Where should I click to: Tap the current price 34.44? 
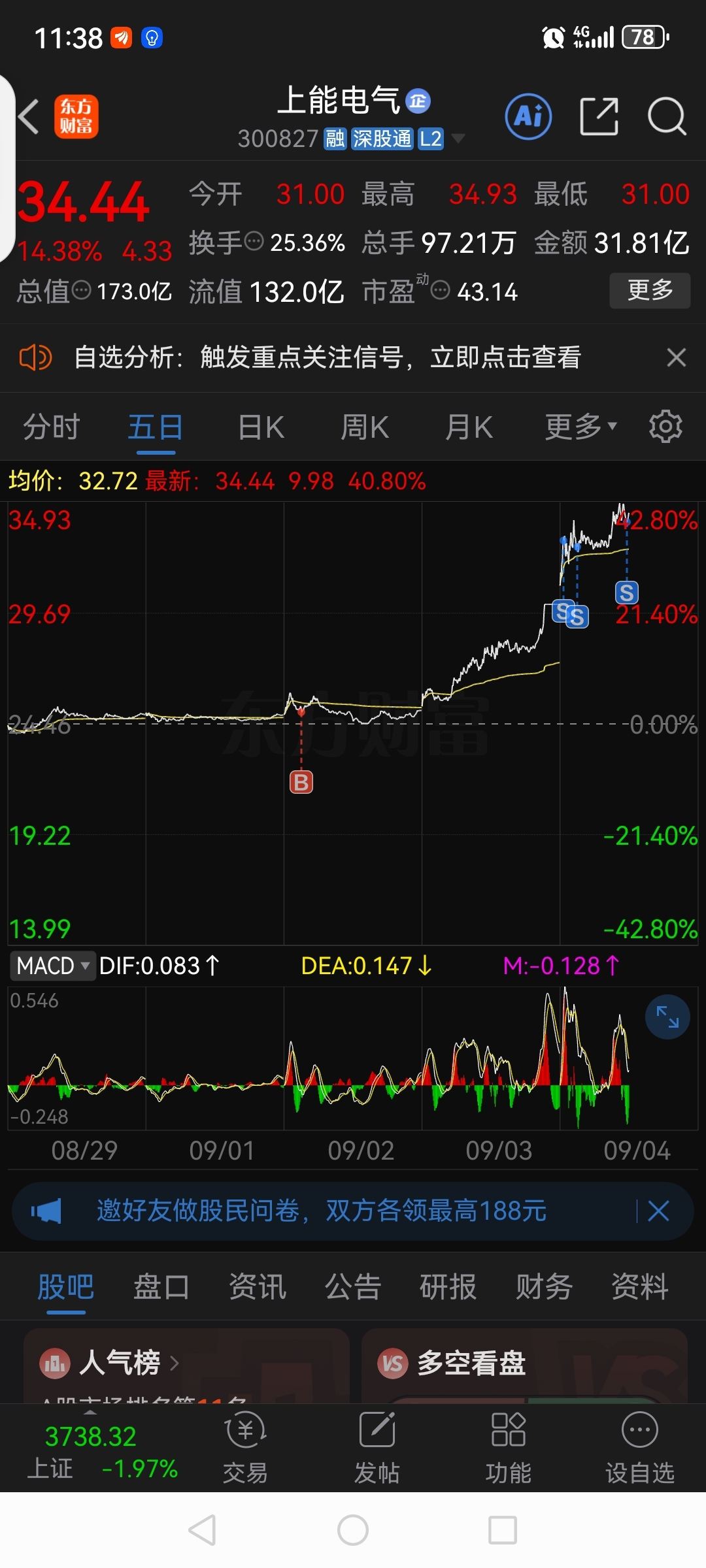pyautogui.click(x=84, y=201)
